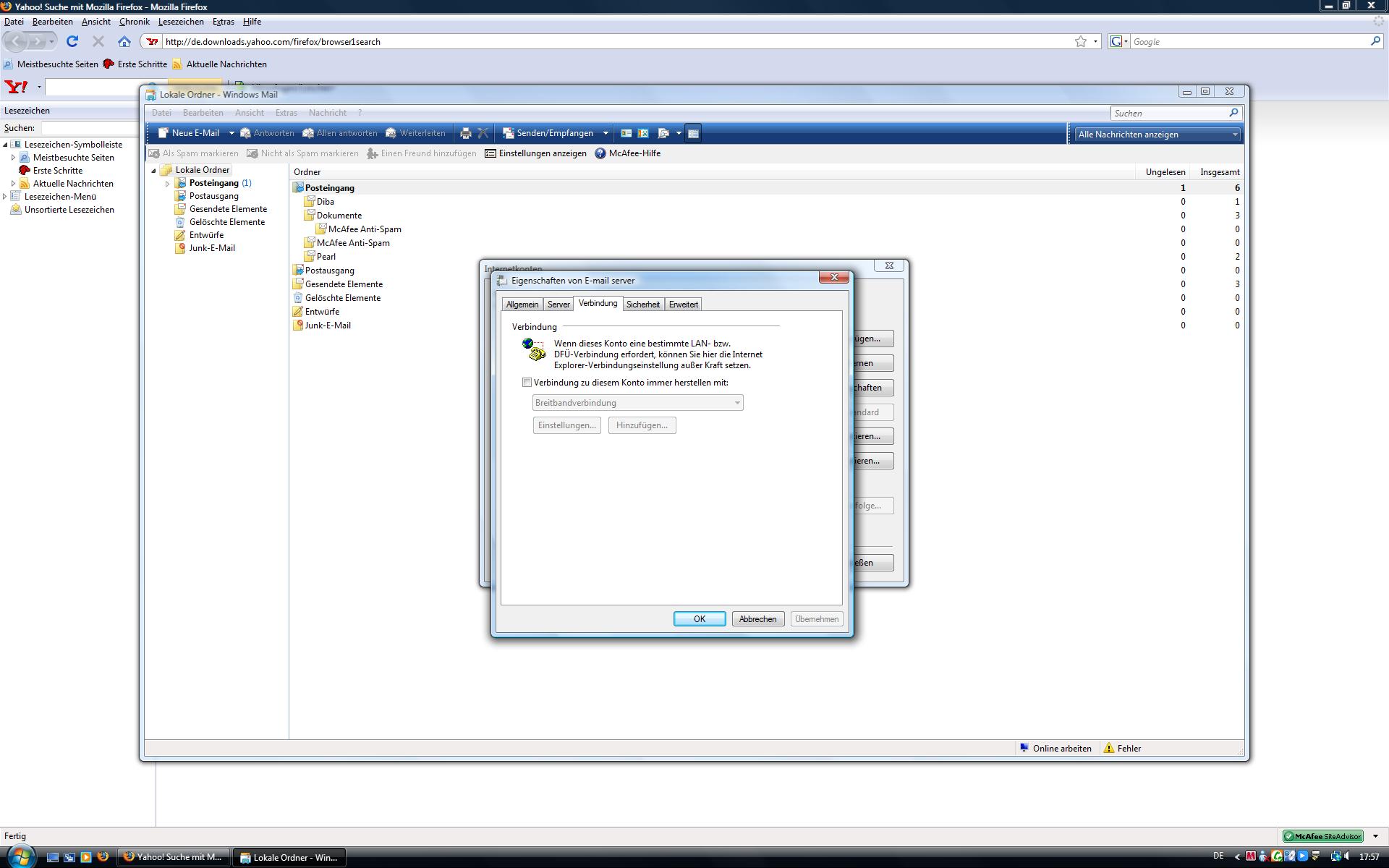The height and width of the screenshot is (868, 1389).
Task: Click Einen Freund hinzufügen
Action: (x=422, y=153)
